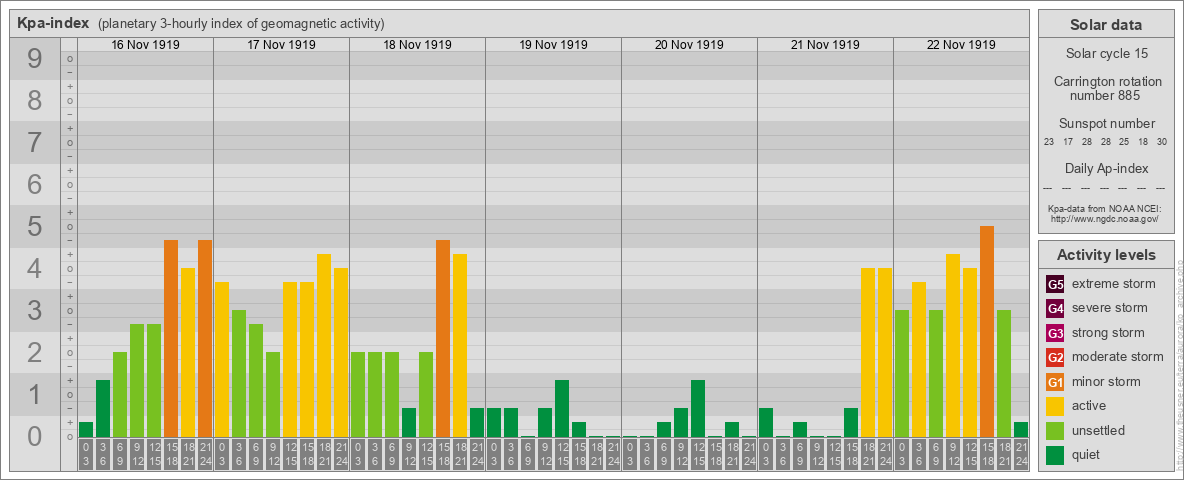Click the 16 Nov 1919 date header
This screenshot has width=1184, height=480.
(x=145, y=45)
